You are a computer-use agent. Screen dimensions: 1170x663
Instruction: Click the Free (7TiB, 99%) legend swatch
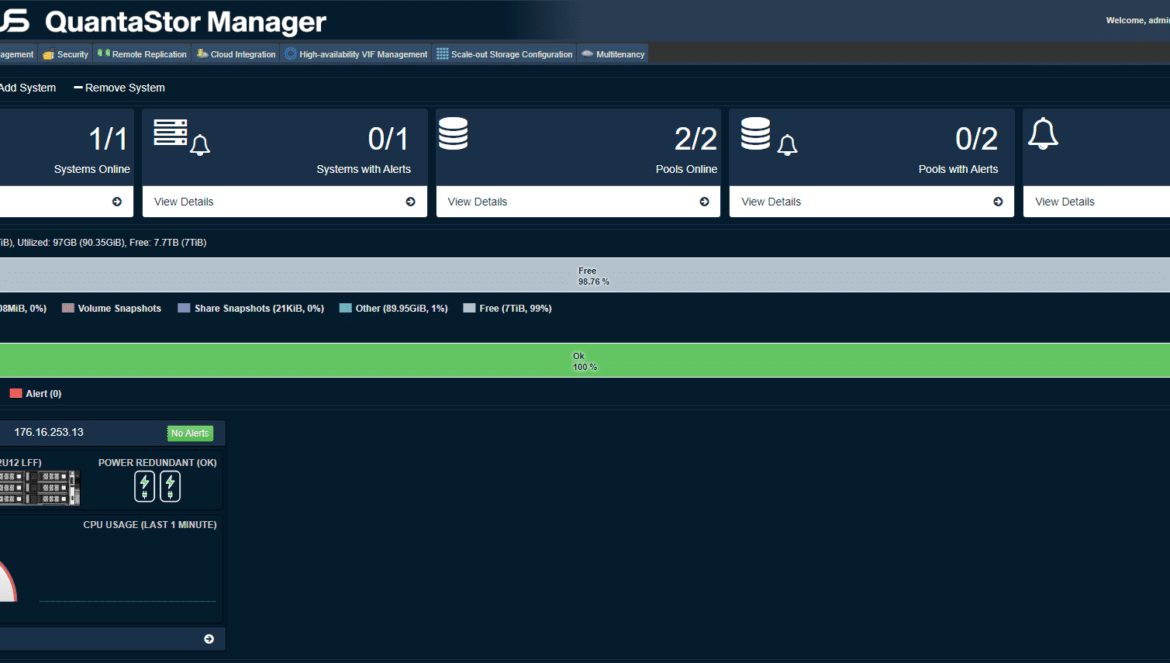point(469,308)
